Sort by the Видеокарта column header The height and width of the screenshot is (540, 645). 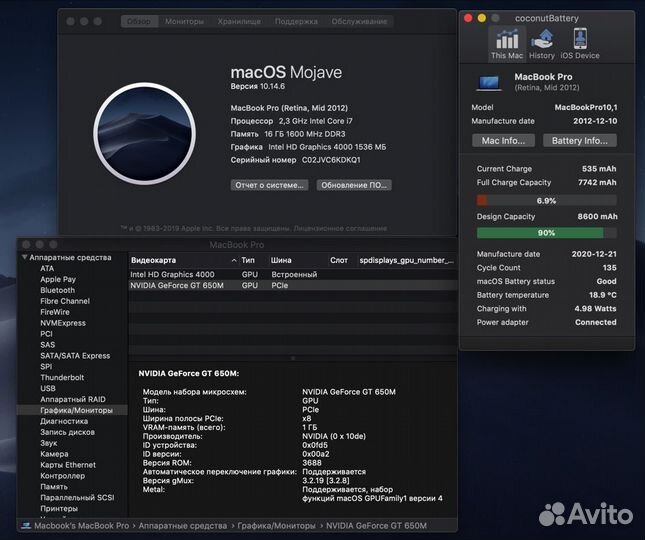pos(184,260)
